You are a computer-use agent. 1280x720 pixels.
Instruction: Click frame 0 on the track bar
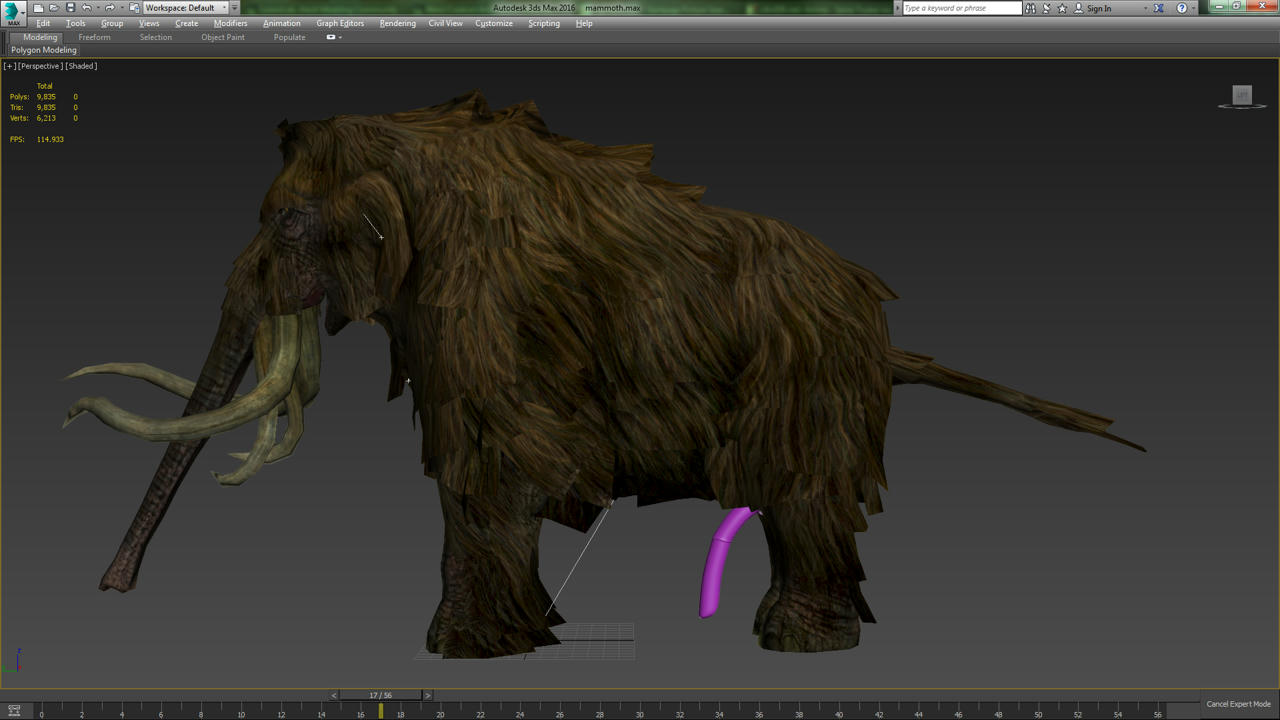[41, 712]
